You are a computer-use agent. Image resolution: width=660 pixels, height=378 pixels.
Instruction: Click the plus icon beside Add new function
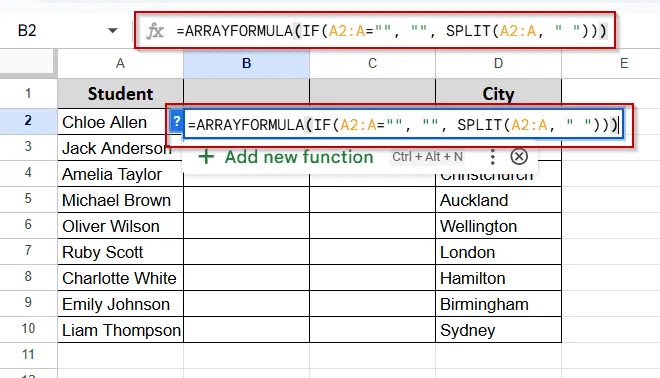click(206, 157)
